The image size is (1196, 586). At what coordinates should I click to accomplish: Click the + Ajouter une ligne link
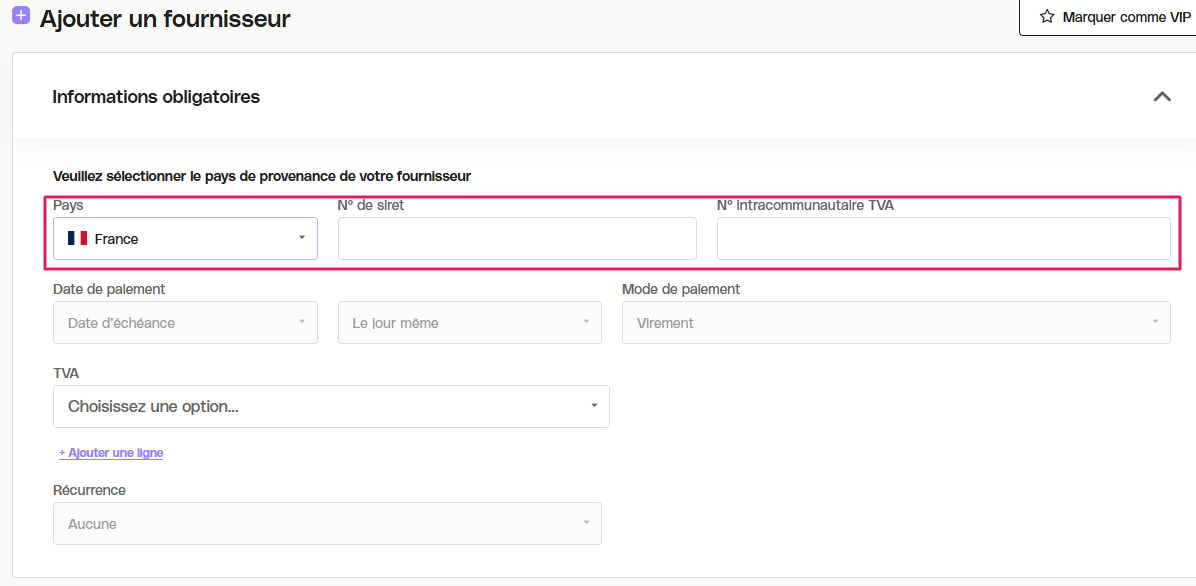tap(111, 452)
